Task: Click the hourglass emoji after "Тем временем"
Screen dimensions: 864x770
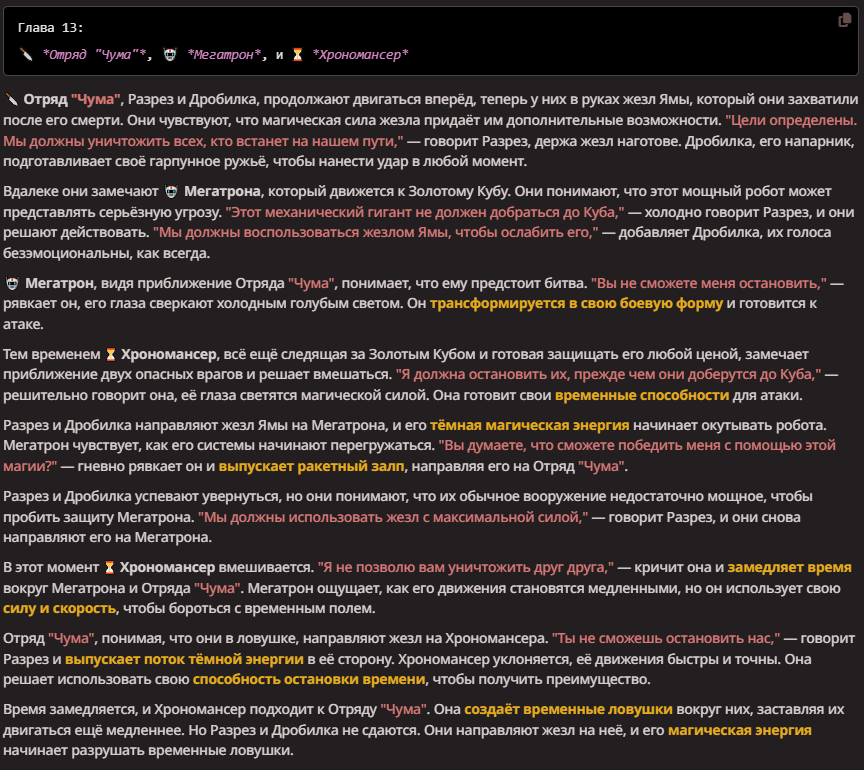Action: 111,354
